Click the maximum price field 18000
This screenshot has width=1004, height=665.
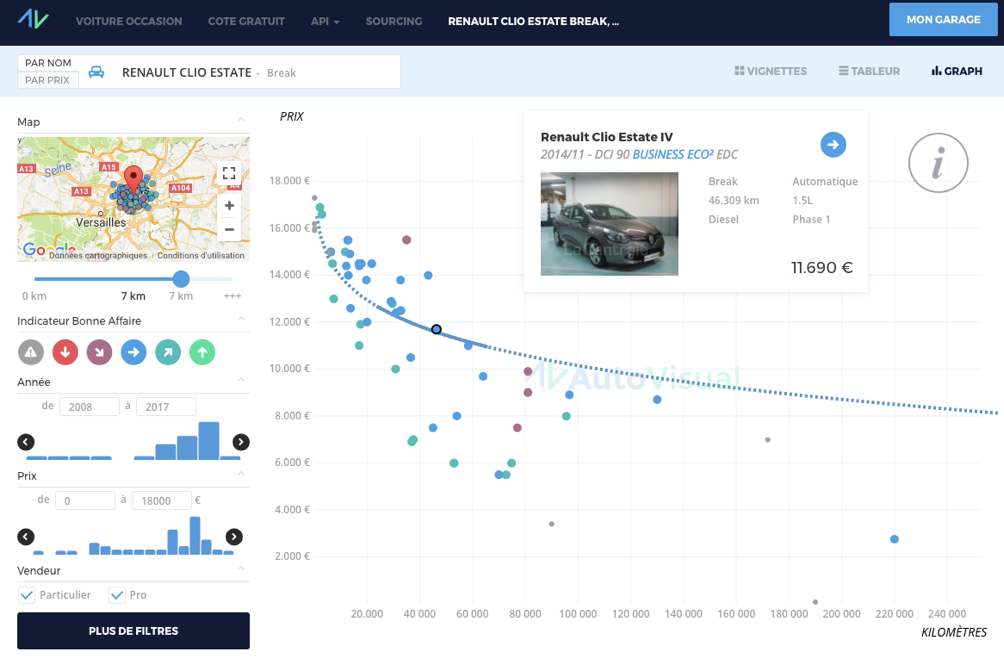[162, 501]
